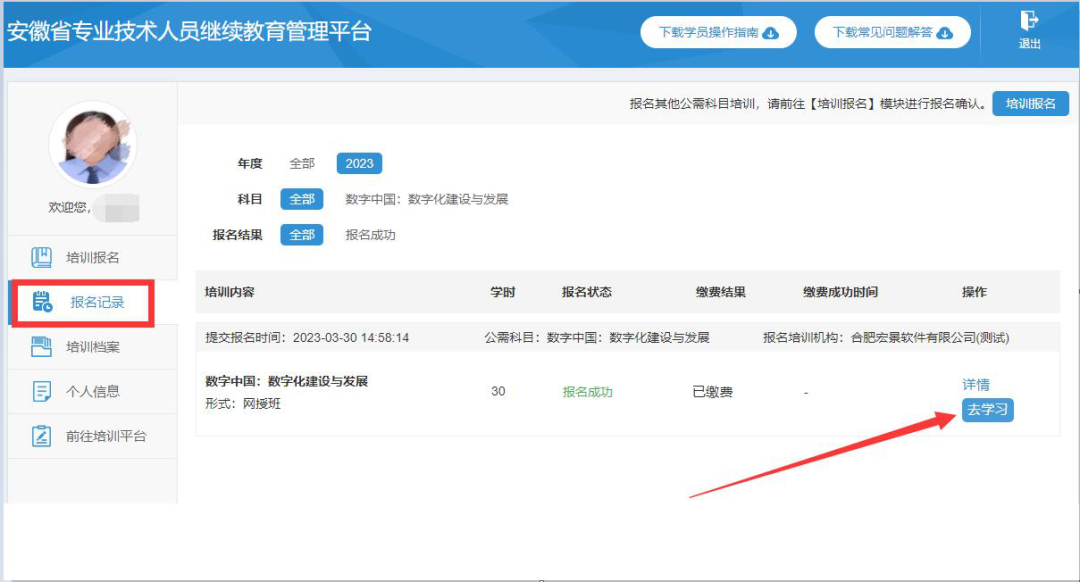Image resolution: width=1080 pixels, height=582 pixels.
Task: Select 全部 under the 科目 filter
Action: (301, 199)
